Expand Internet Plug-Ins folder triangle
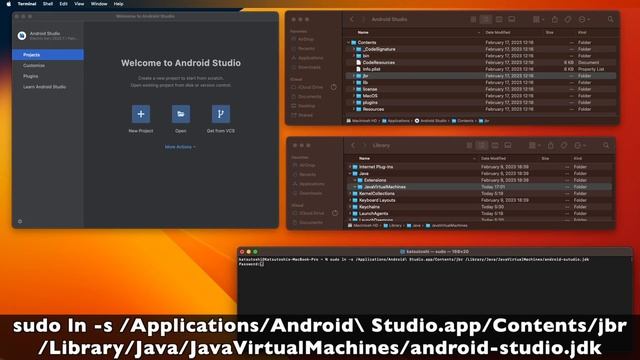This screenshot has height=360, width=640. pos(350,167)
